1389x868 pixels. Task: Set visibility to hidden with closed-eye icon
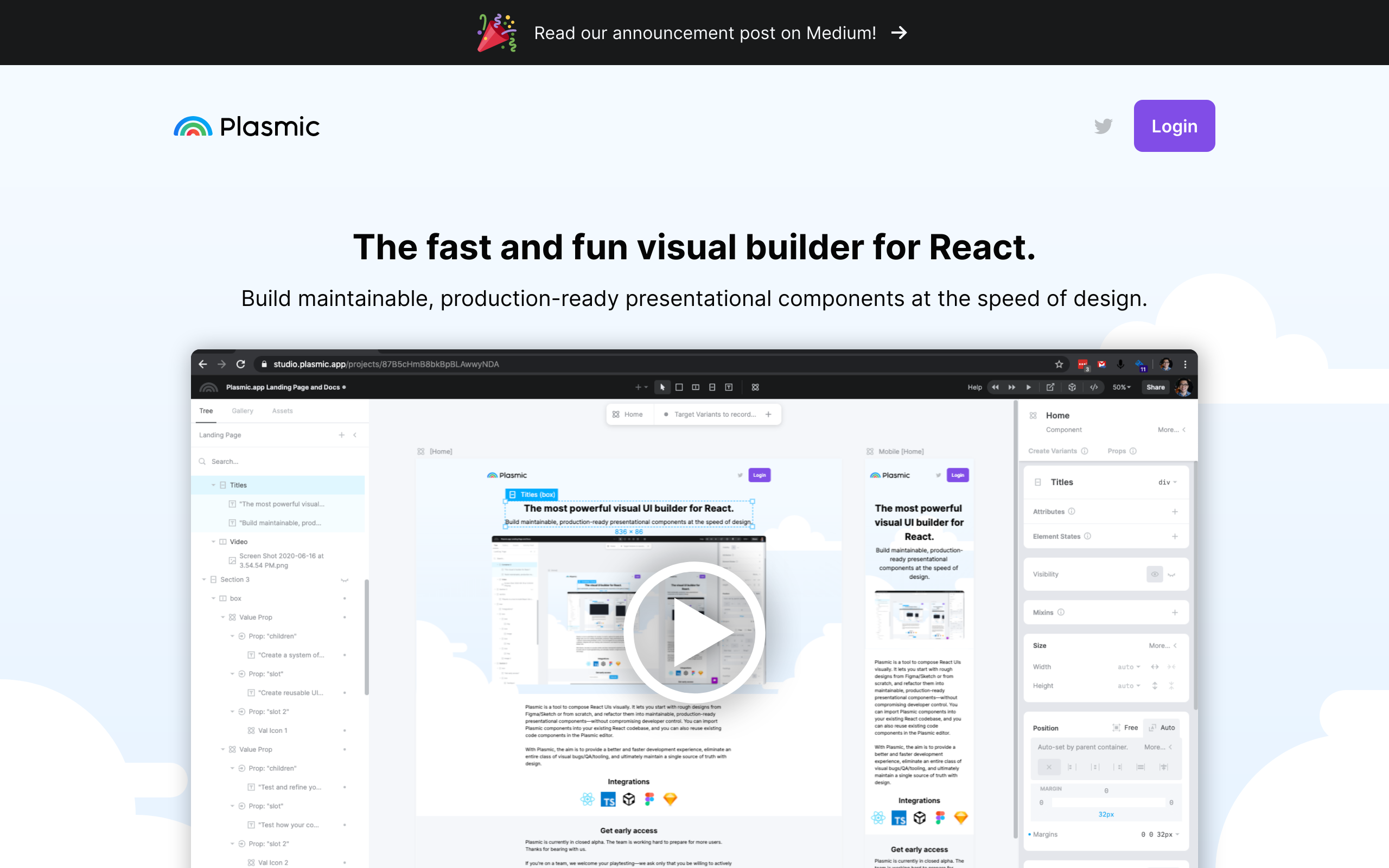1171,575
